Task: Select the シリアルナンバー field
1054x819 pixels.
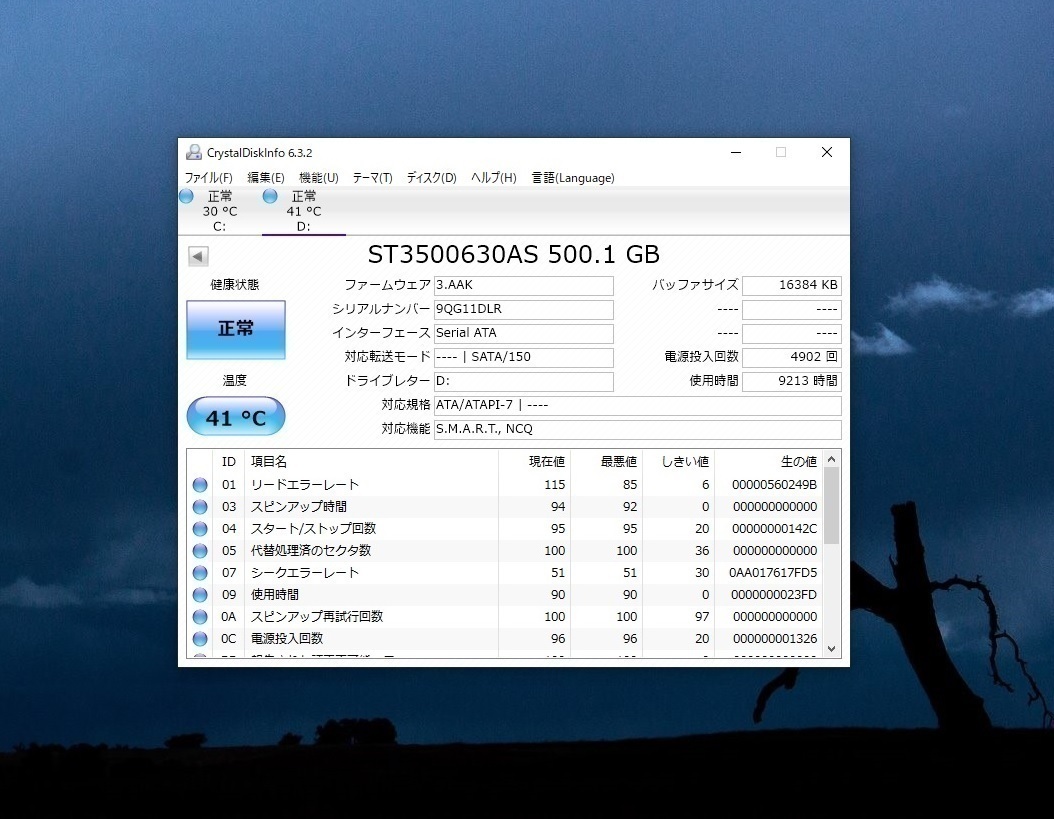Action: coord(523,310)
